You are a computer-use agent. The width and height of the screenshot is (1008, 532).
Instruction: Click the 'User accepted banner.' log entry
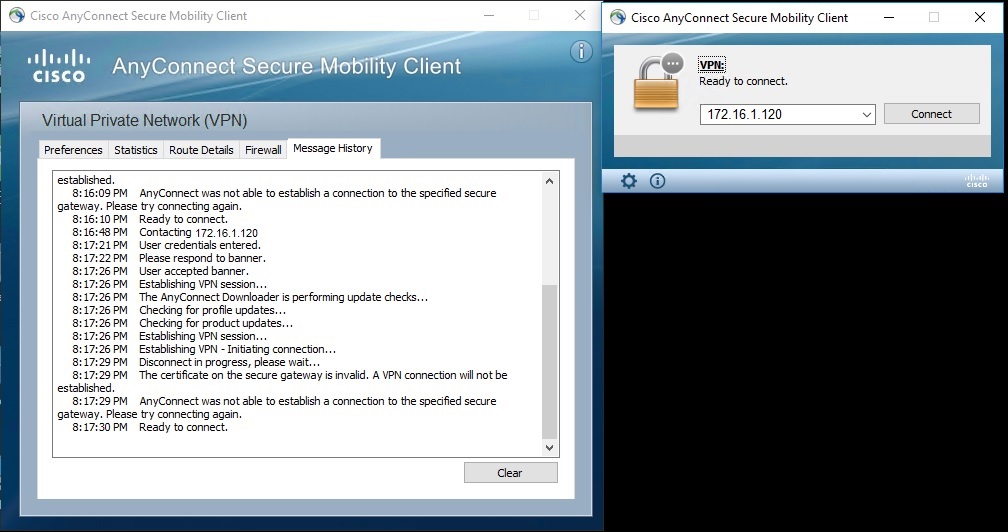click(x=161, y=271)
